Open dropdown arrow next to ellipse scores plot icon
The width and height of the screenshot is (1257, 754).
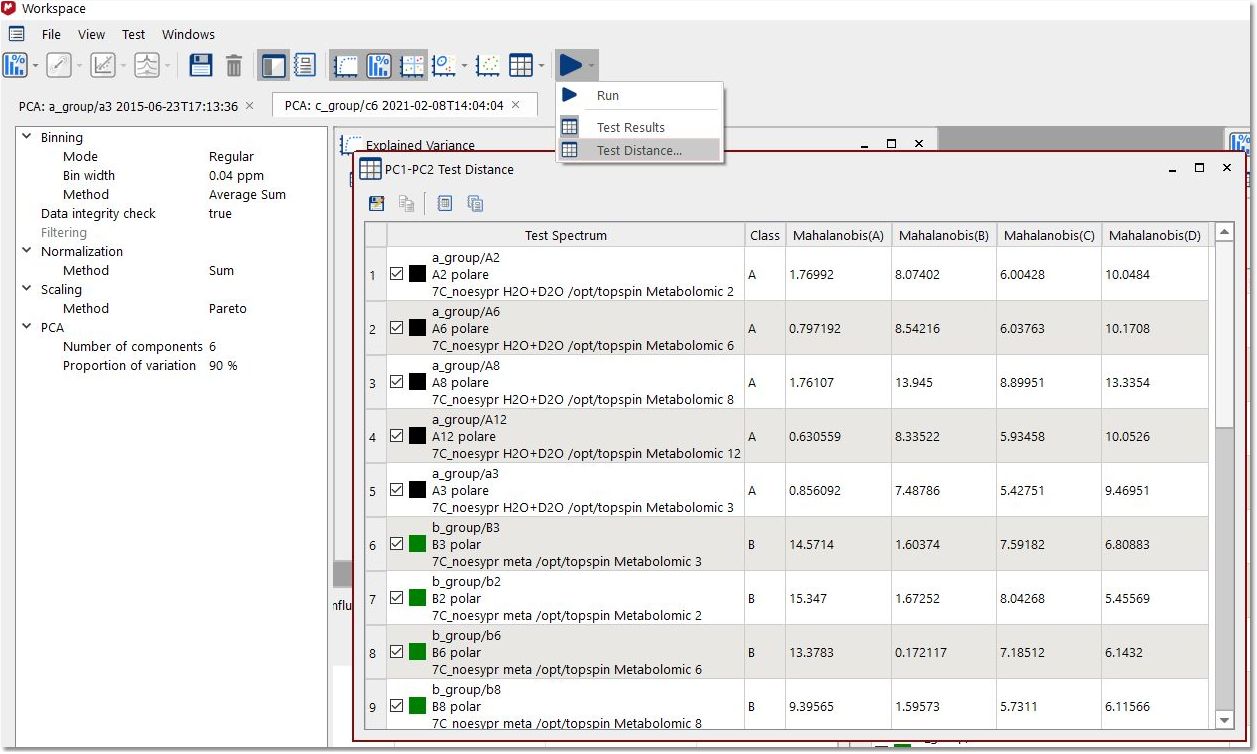coord(465,67)
